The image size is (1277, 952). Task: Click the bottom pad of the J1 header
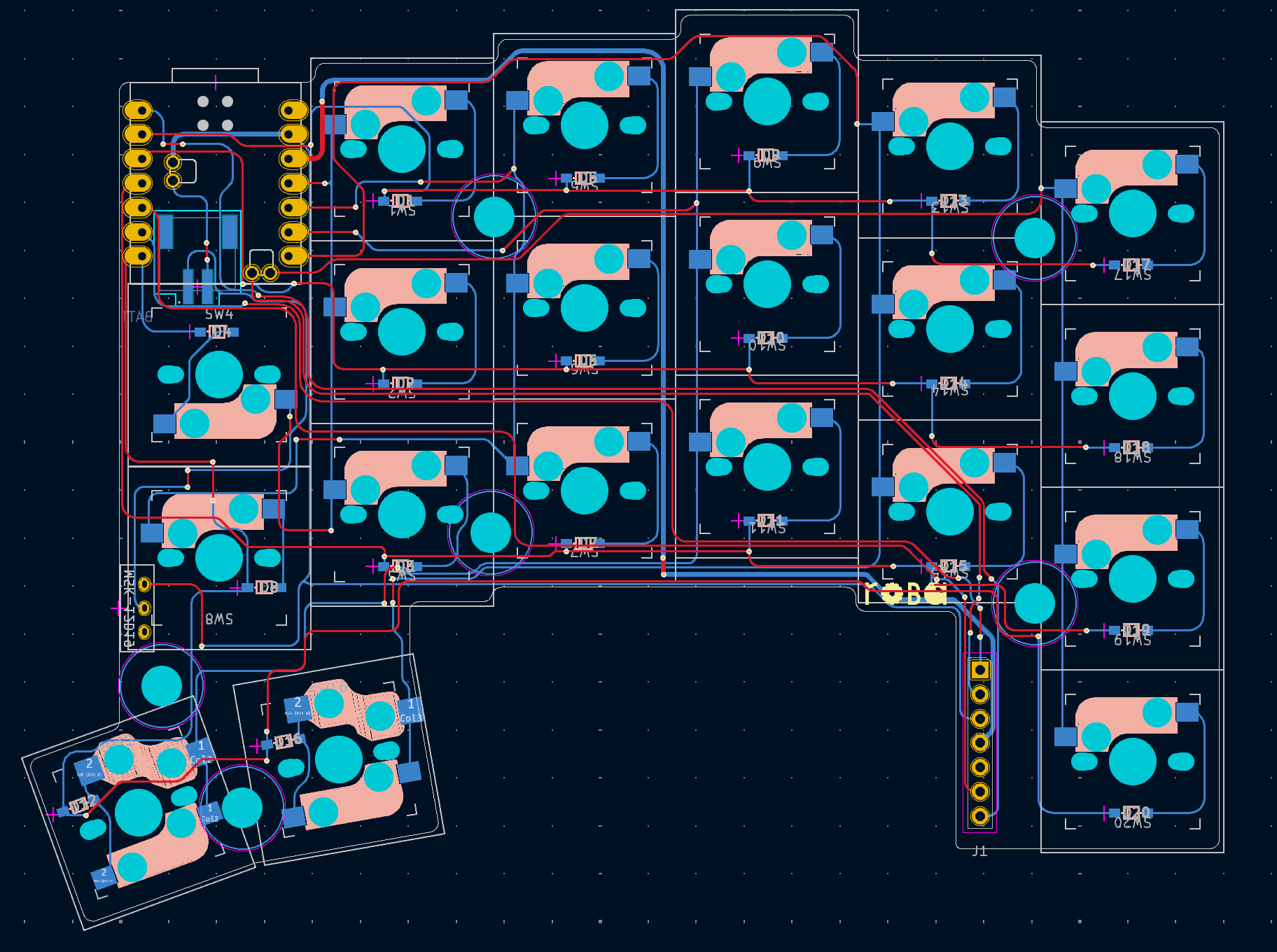click(x=979, y=815)
